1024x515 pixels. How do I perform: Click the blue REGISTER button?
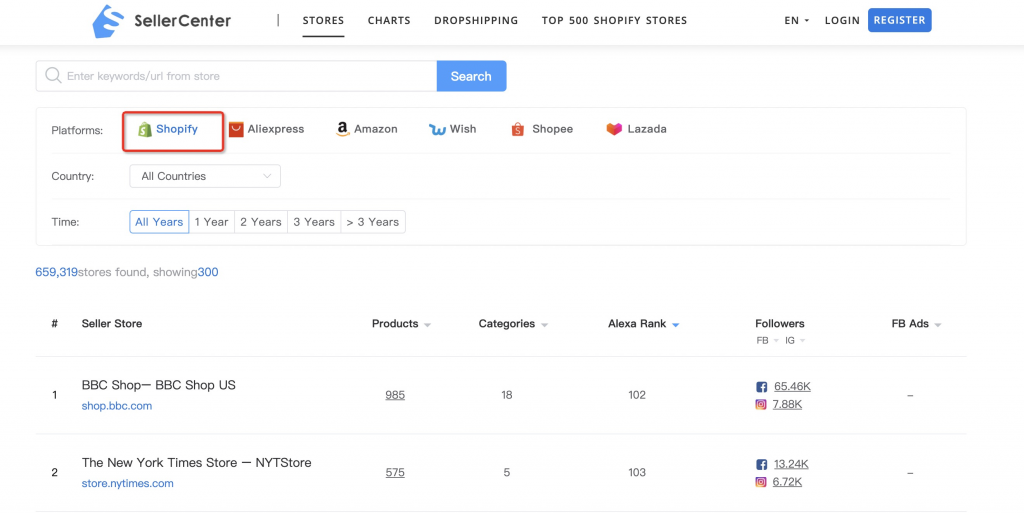pos(900,20)
